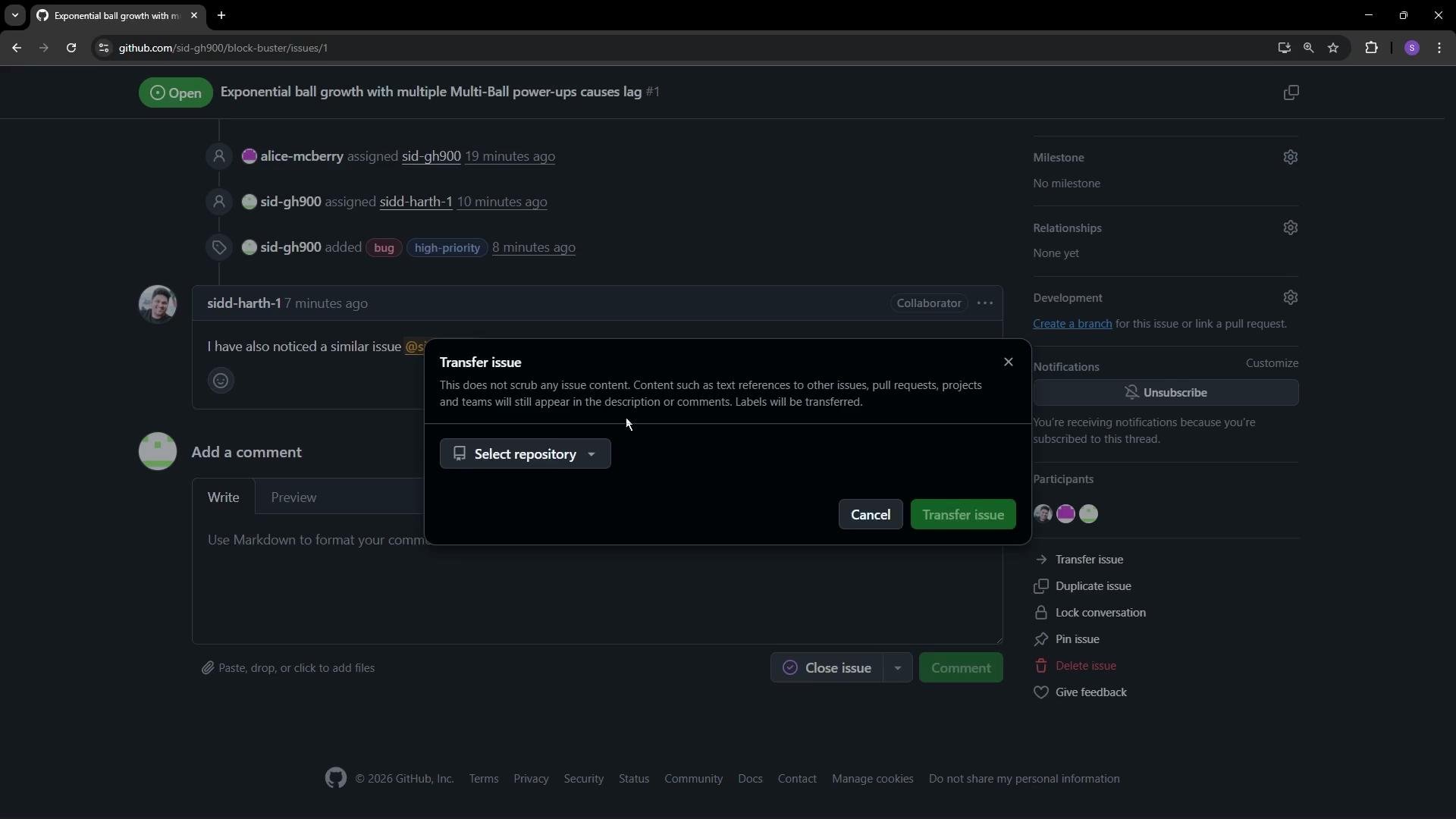Click Paste, drop, or click to add files
This screenshot has width=1456, height=819.
[x=288, y=668]
